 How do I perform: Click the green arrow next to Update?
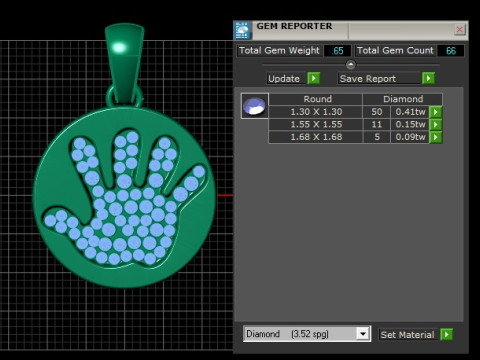pyautogui.click(x=314, y=79)
